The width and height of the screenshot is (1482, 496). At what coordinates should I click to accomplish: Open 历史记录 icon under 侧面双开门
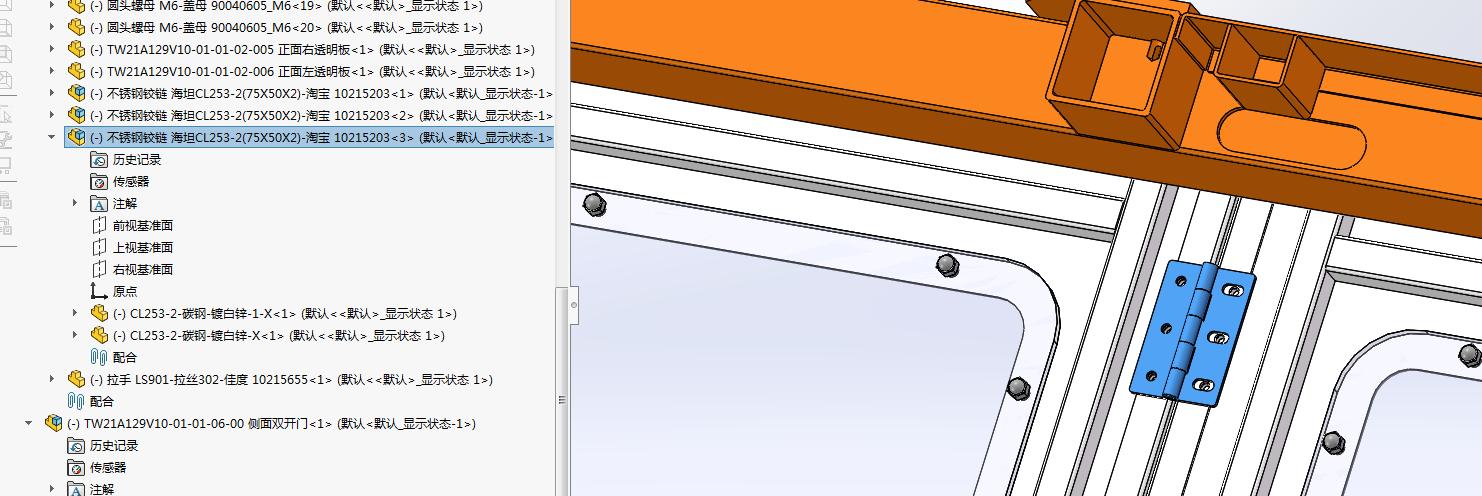click(x=76, y=446)
